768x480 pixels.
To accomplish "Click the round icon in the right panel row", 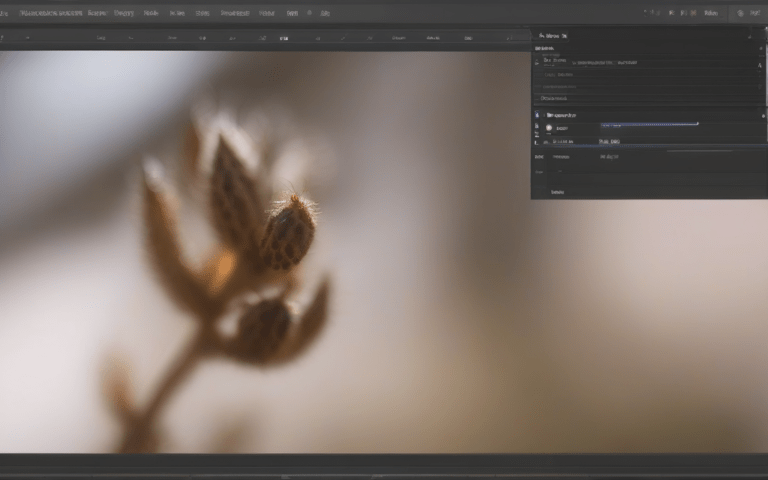I will pos(549,128).
